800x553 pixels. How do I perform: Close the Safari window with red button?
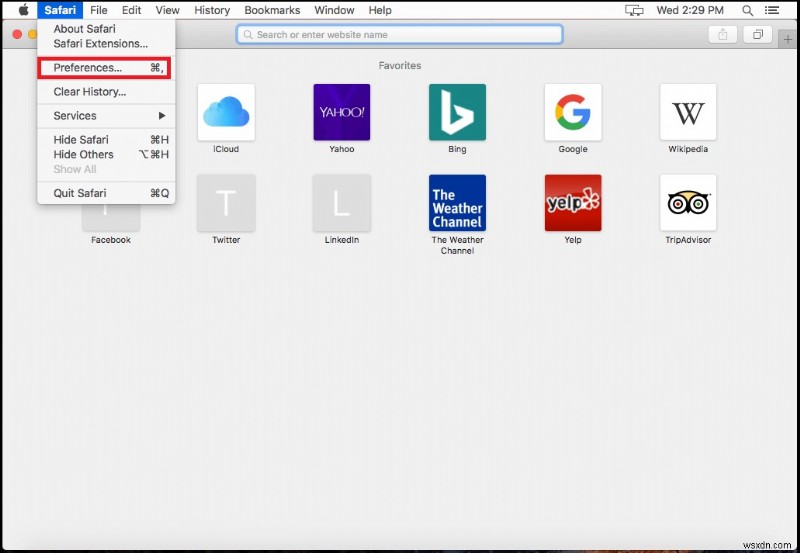click(x=17, y=34)
